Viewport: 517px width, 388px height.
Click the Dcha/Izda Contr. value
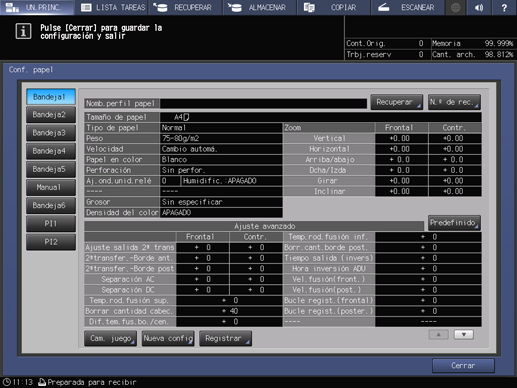[455, 170]
